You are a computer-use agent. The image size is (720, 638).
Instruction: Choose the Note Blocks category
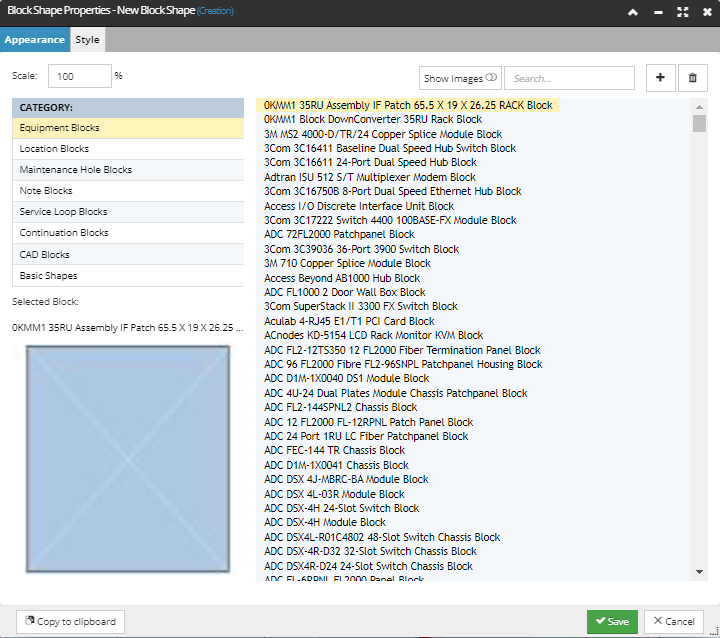point(128,191)
